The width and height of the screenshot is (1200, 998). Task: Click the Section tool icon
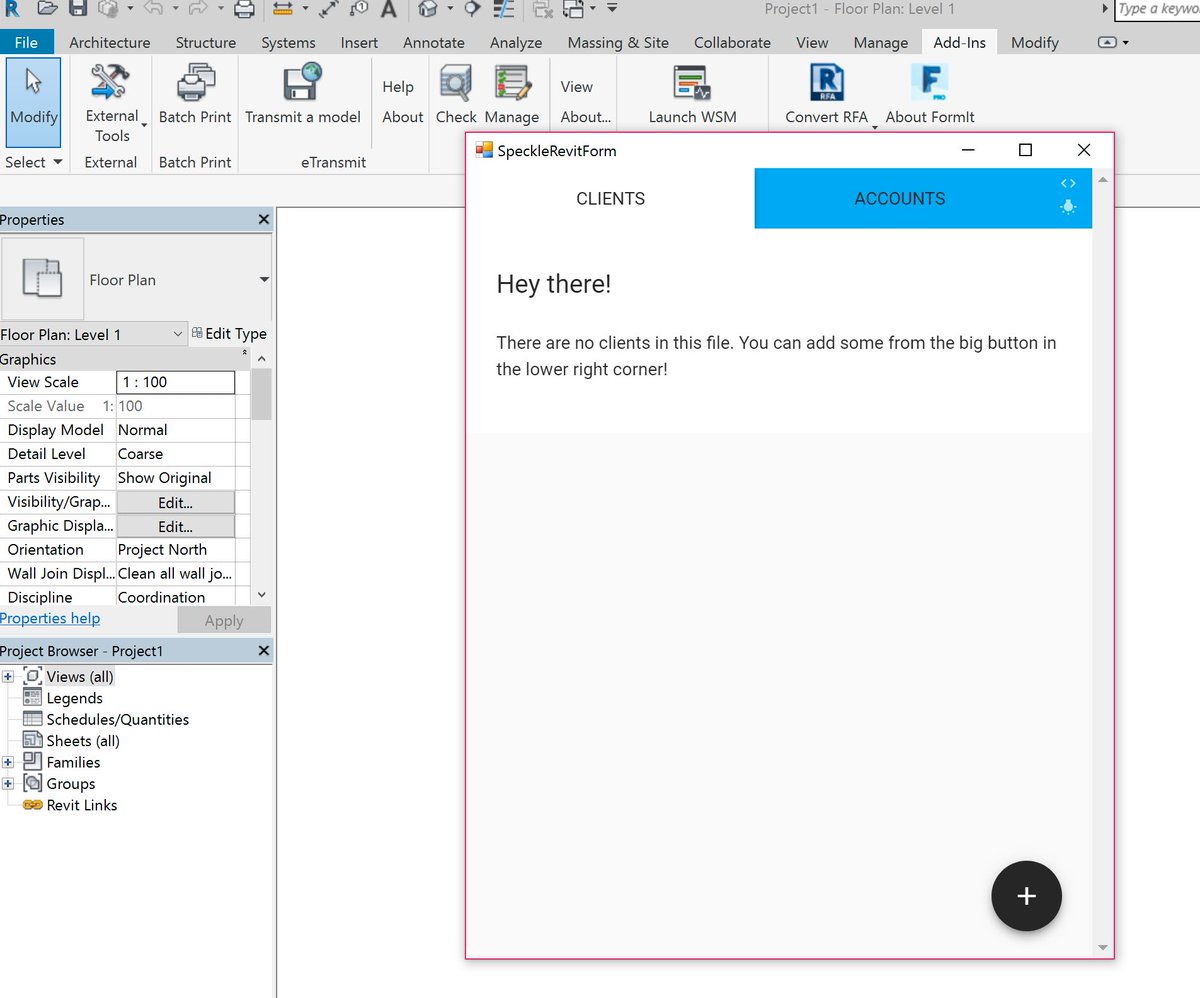click(473, 9)
